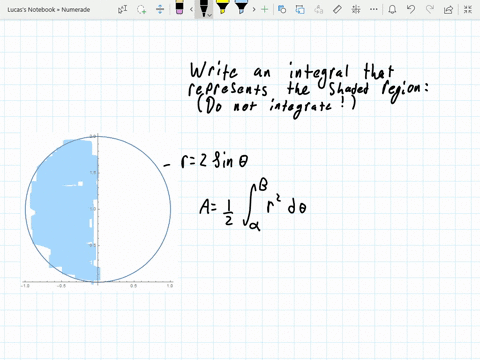Click the Ink to Text tool
The image size is (480, 360).
(319, 9)
